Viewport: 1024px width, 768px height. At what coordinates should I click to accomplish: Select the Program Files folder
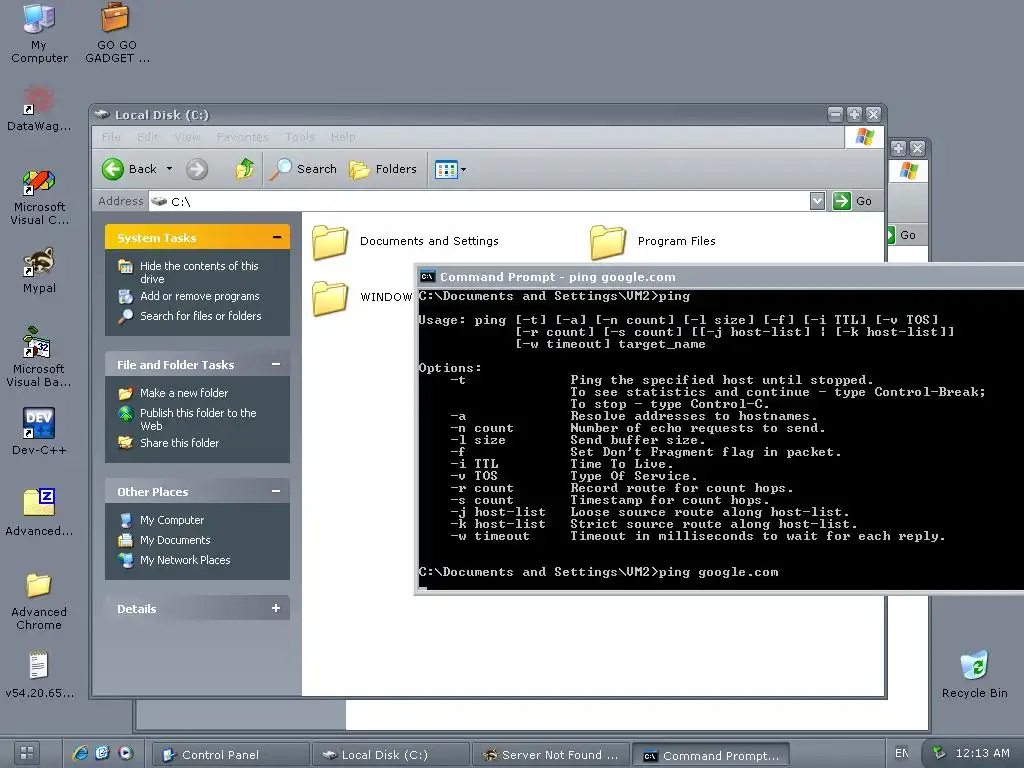653,242
